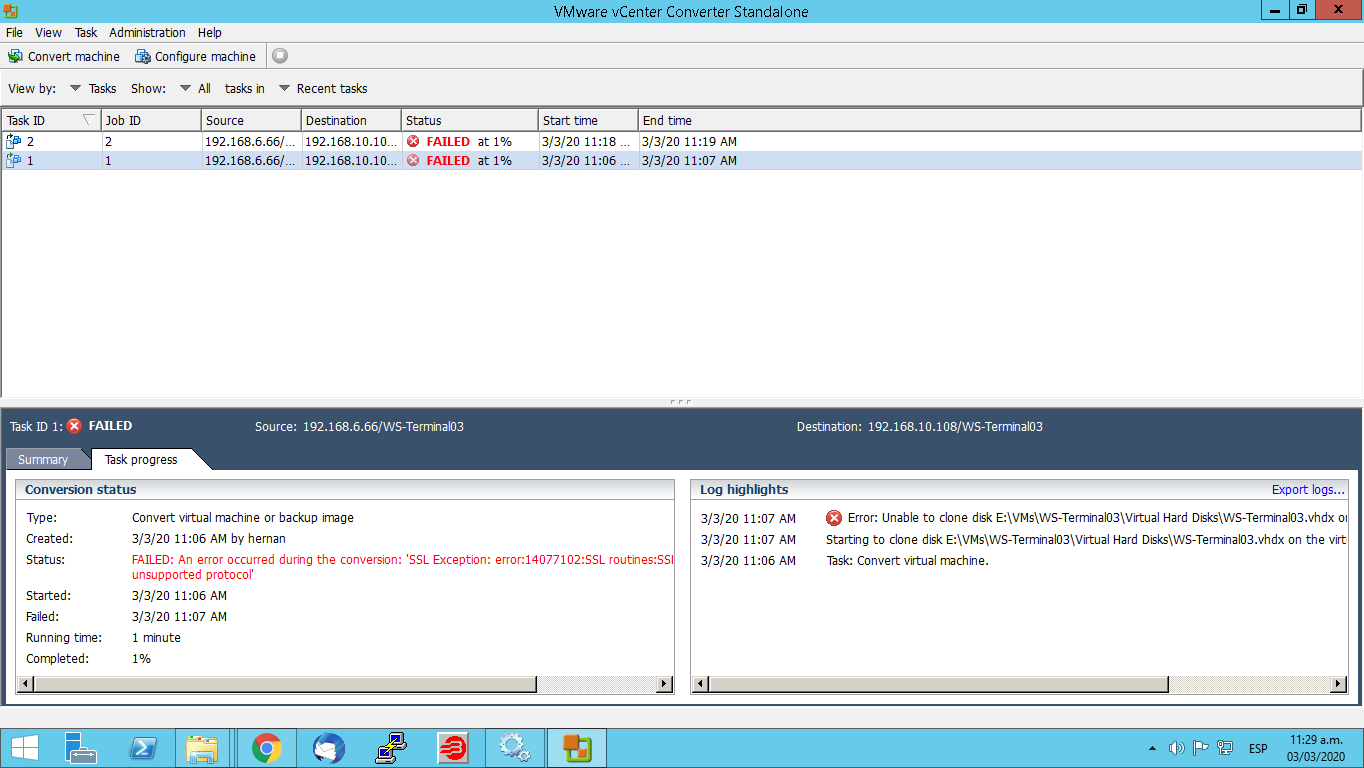Open the red swirl app on the taskbar
The height and width of the screenshot is (768, 1364).
[x=453, y=748]
